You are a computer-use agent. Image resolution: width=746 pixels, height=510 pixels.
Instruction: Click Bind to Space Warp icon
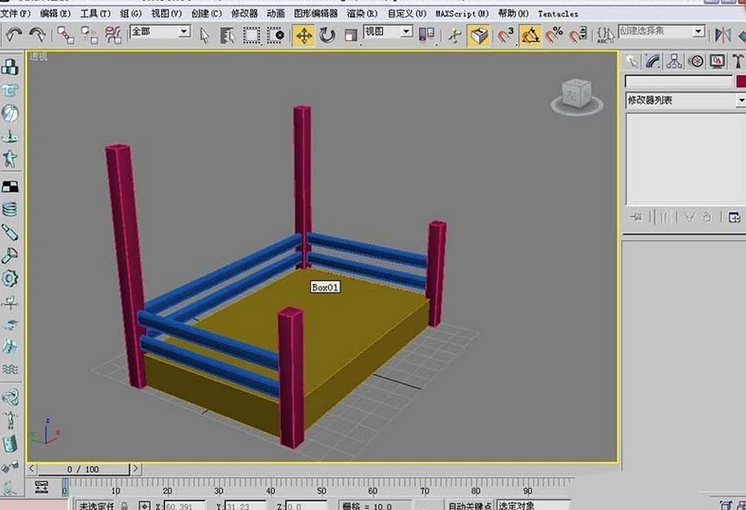pyautogui.click(x=113, y=35)
